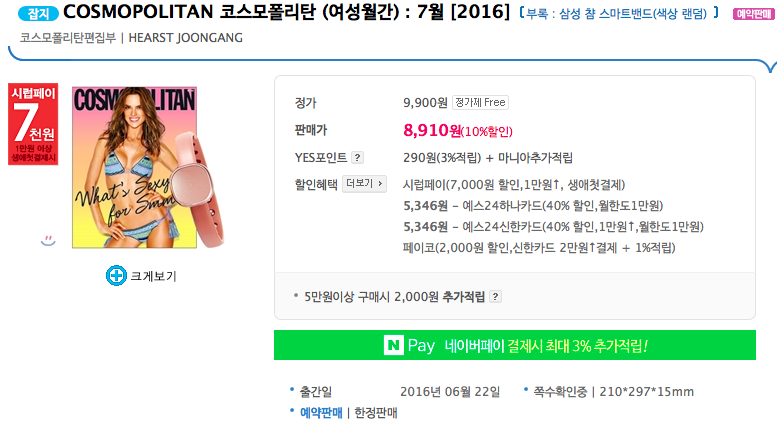
Task: Open the Cosmopolitan magazine cover thumbnail
Action: click(134, 167)
